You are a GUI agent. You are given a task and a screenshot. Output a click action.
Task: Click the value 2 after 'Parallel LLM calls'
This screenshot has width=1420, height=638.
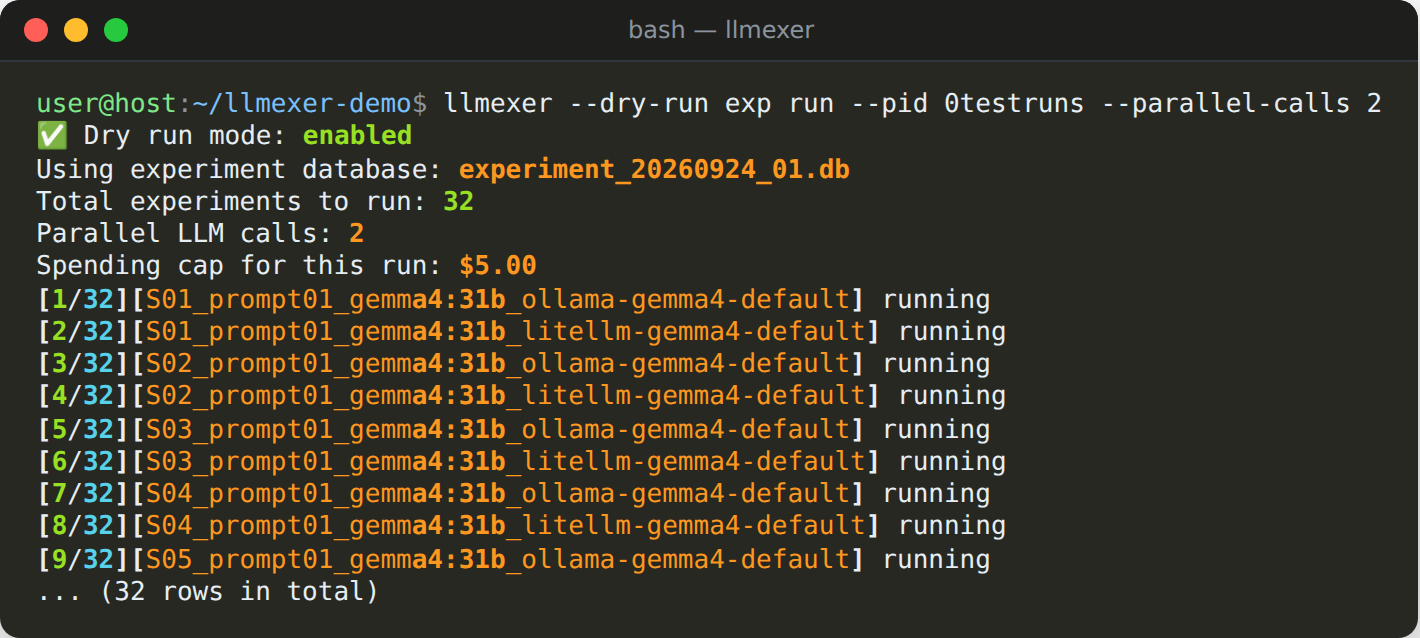coord(357,234)
